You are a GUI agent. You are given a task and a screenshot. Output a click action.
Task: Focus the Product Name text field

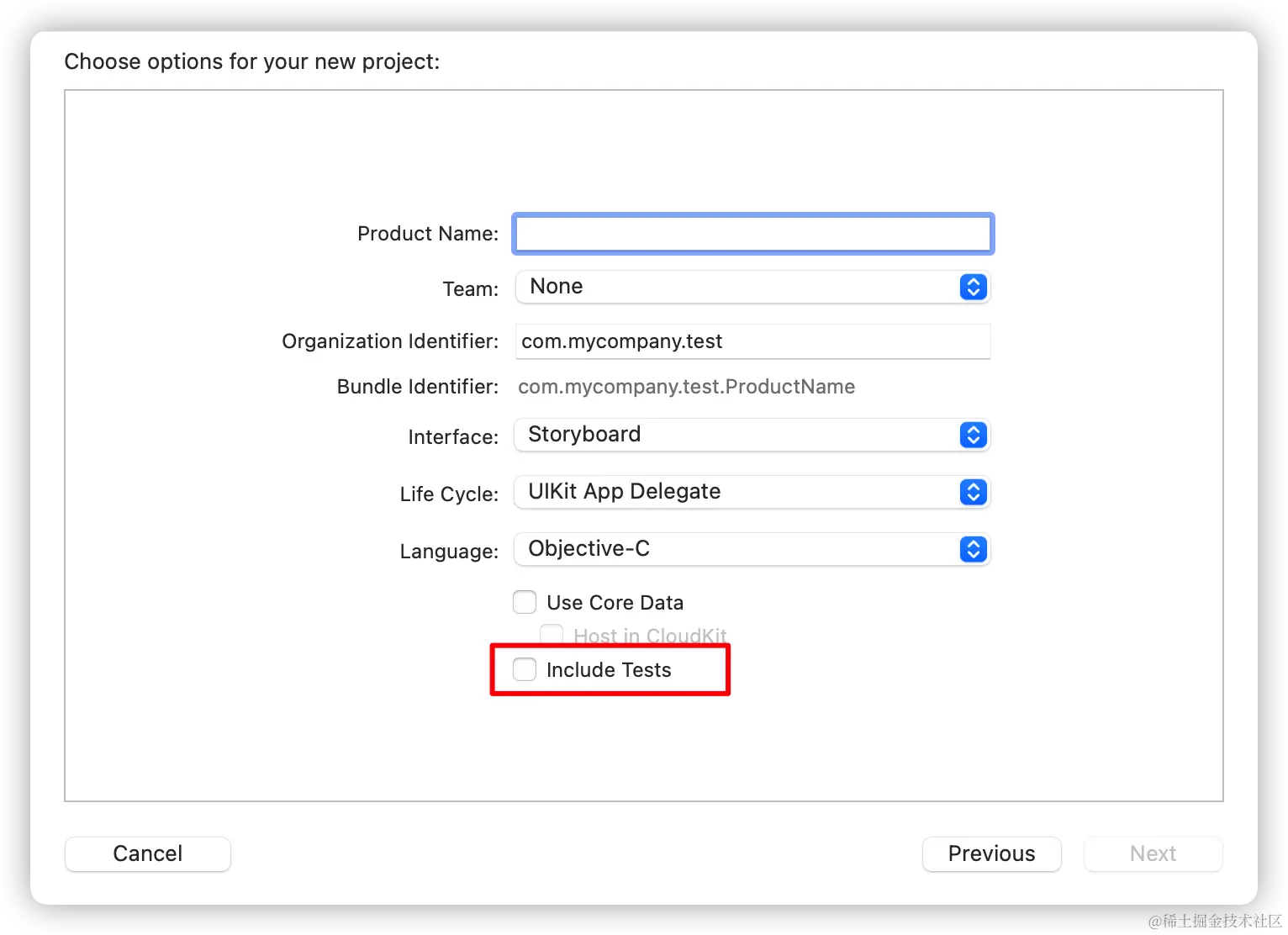click(752, 234)
